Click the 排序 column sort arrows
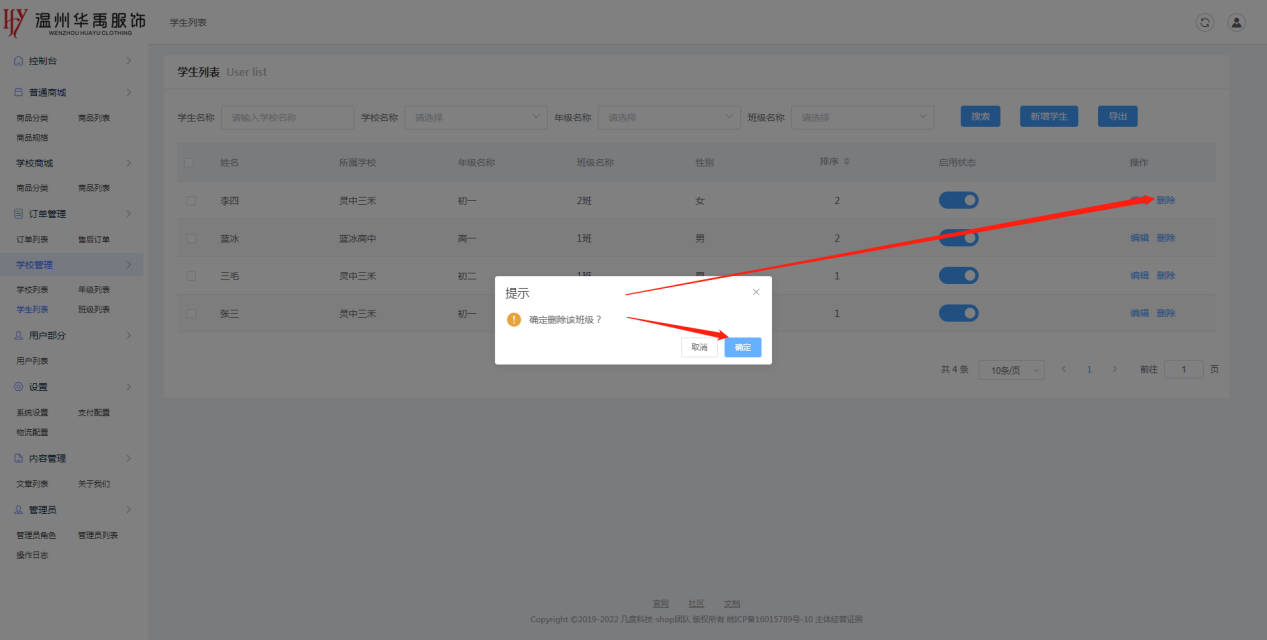Screen dimensions: 1267x640 848,162
